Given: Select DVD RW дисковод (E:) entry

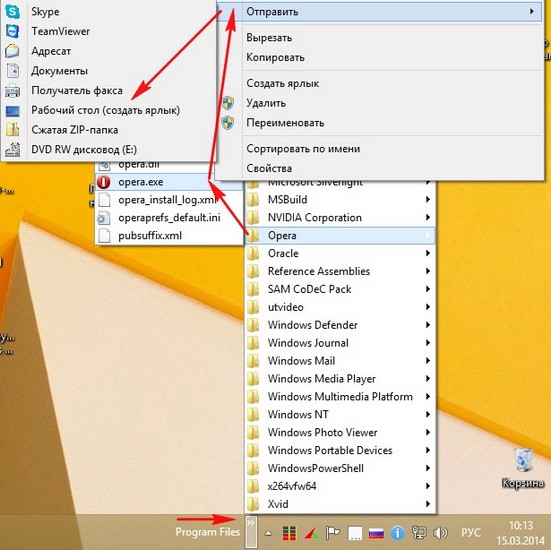Looking at the screenshot, I should (108, 150).
